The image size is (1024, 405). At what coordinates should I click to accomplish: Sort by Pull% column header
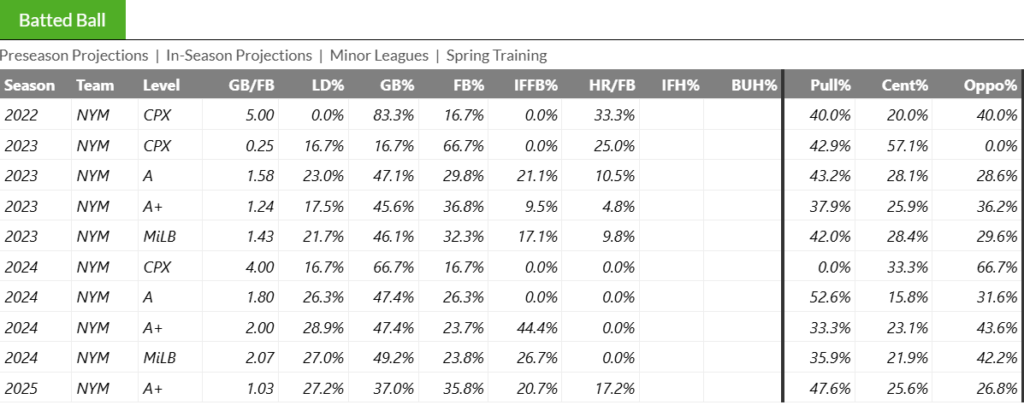pyautogui.click(x=830, y=85)
